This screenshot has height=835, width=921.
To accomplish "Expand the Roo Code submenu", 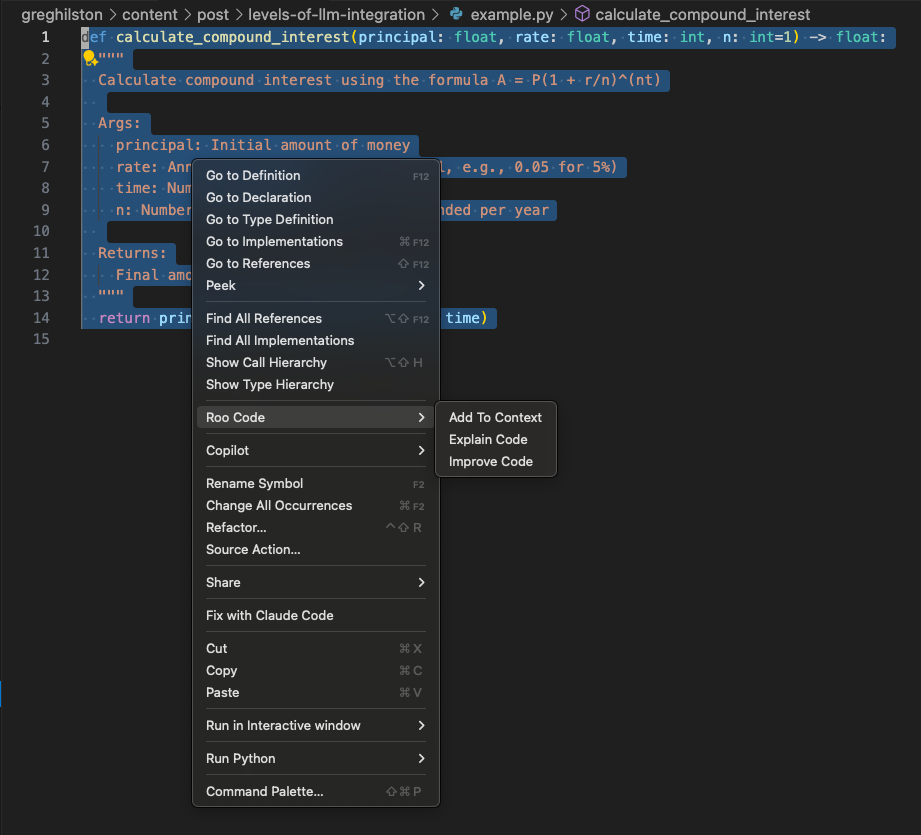I will pos(315,418).
